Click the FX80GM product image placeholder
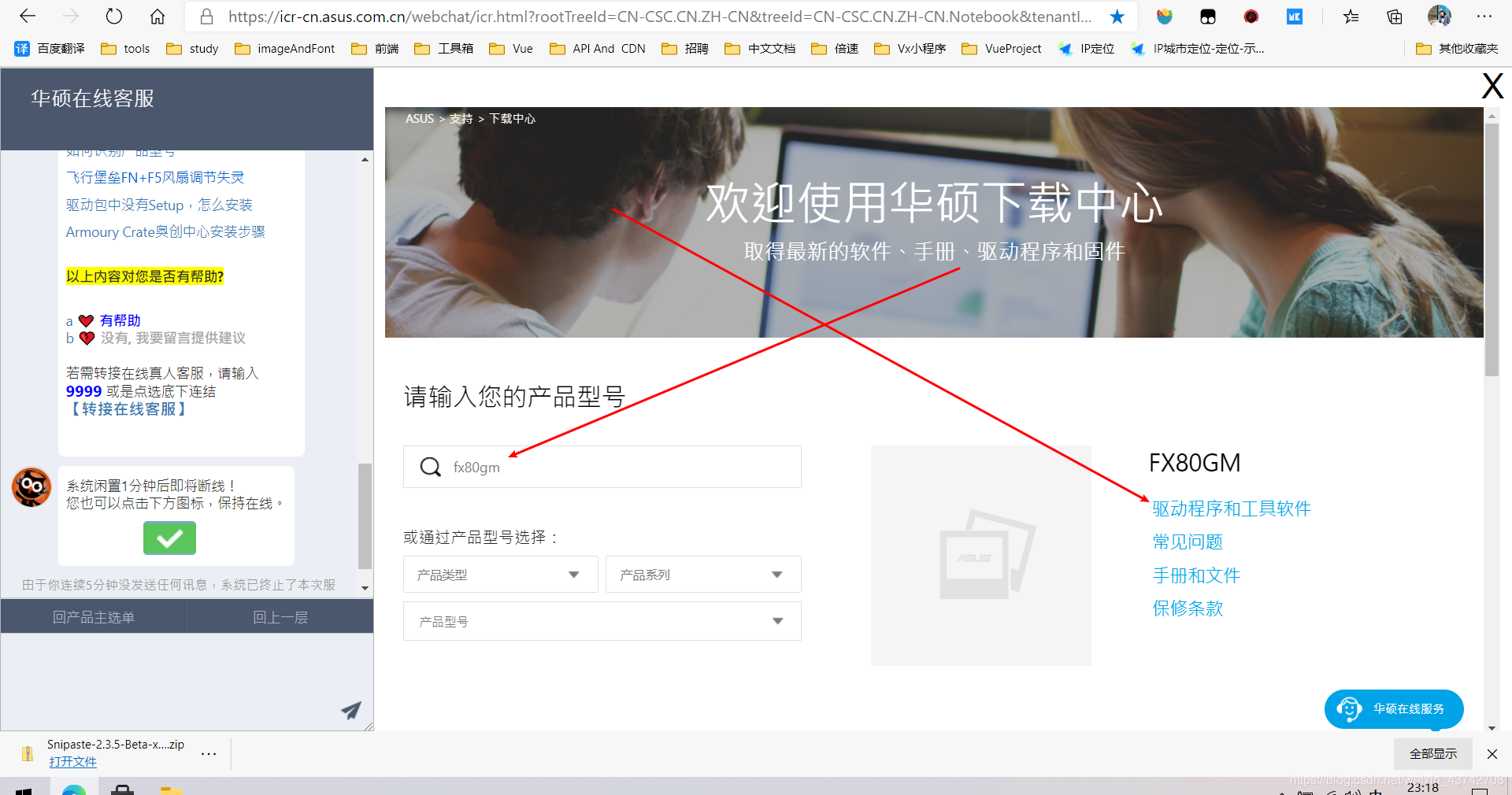 [x=981, y=556]
